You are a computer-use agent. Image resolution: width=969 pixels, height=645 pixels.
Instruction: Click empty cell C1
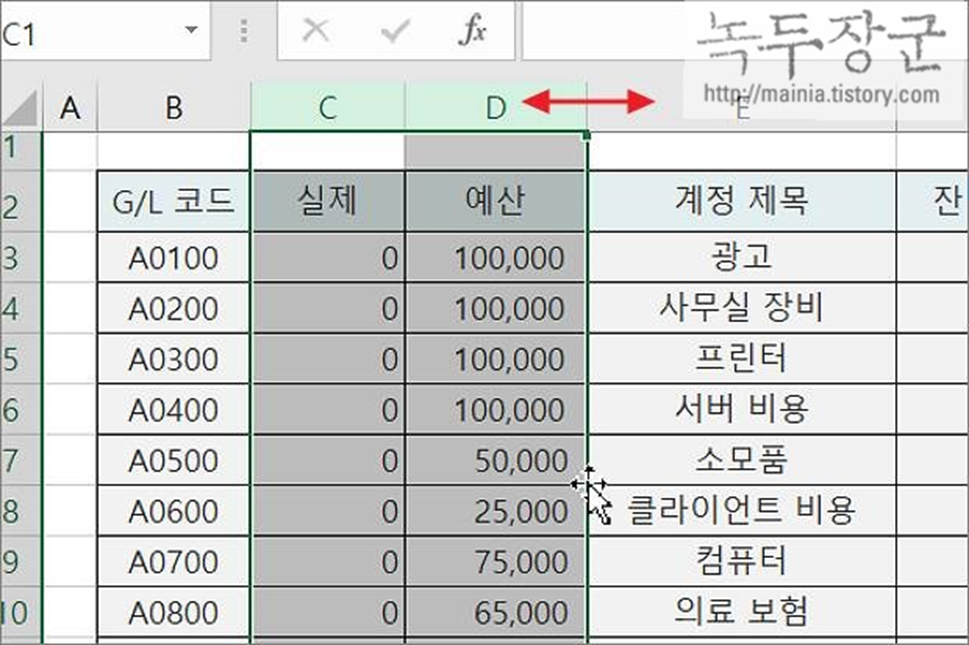click(x=328, y=150)
